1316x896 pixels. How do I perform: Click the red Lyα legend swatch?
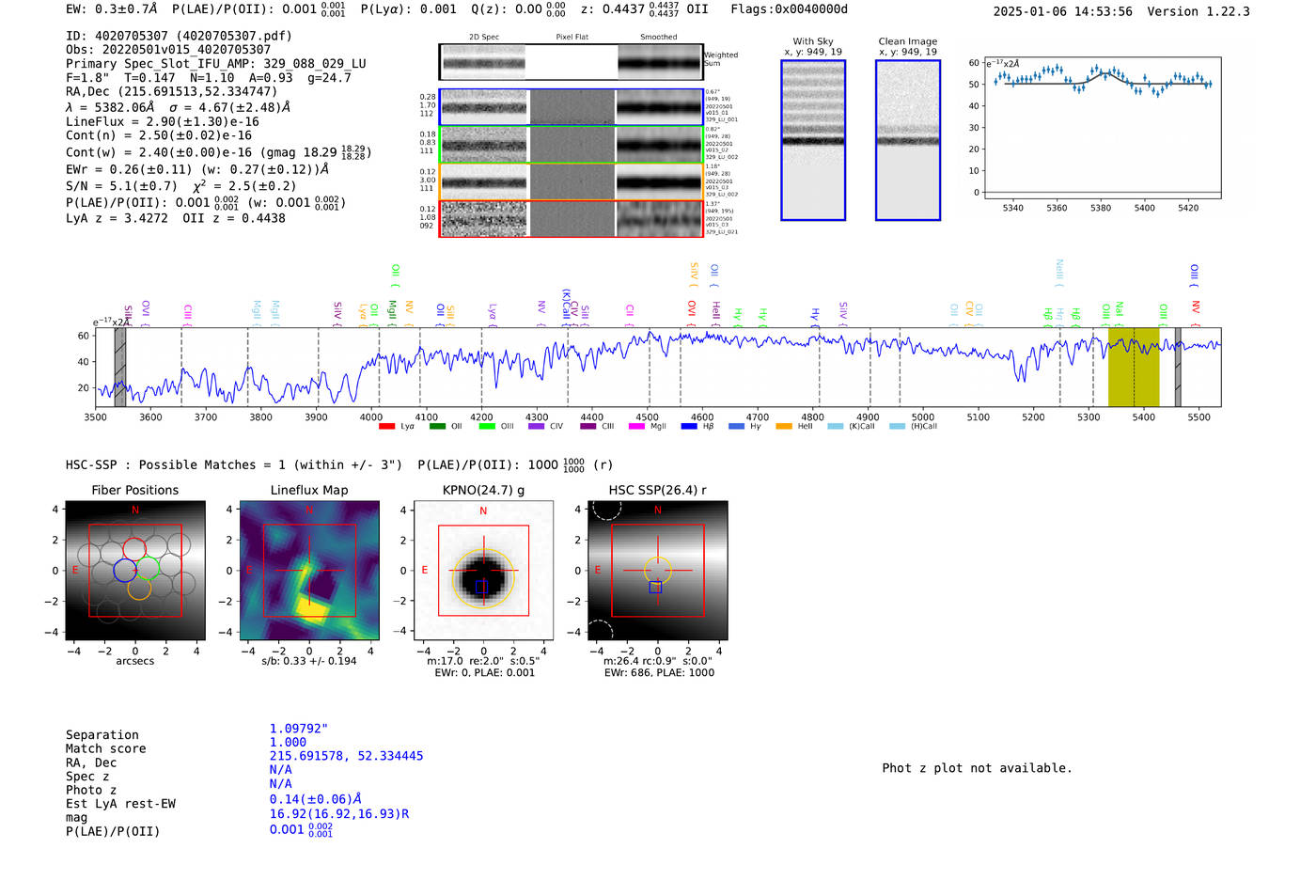coord(386,427)
